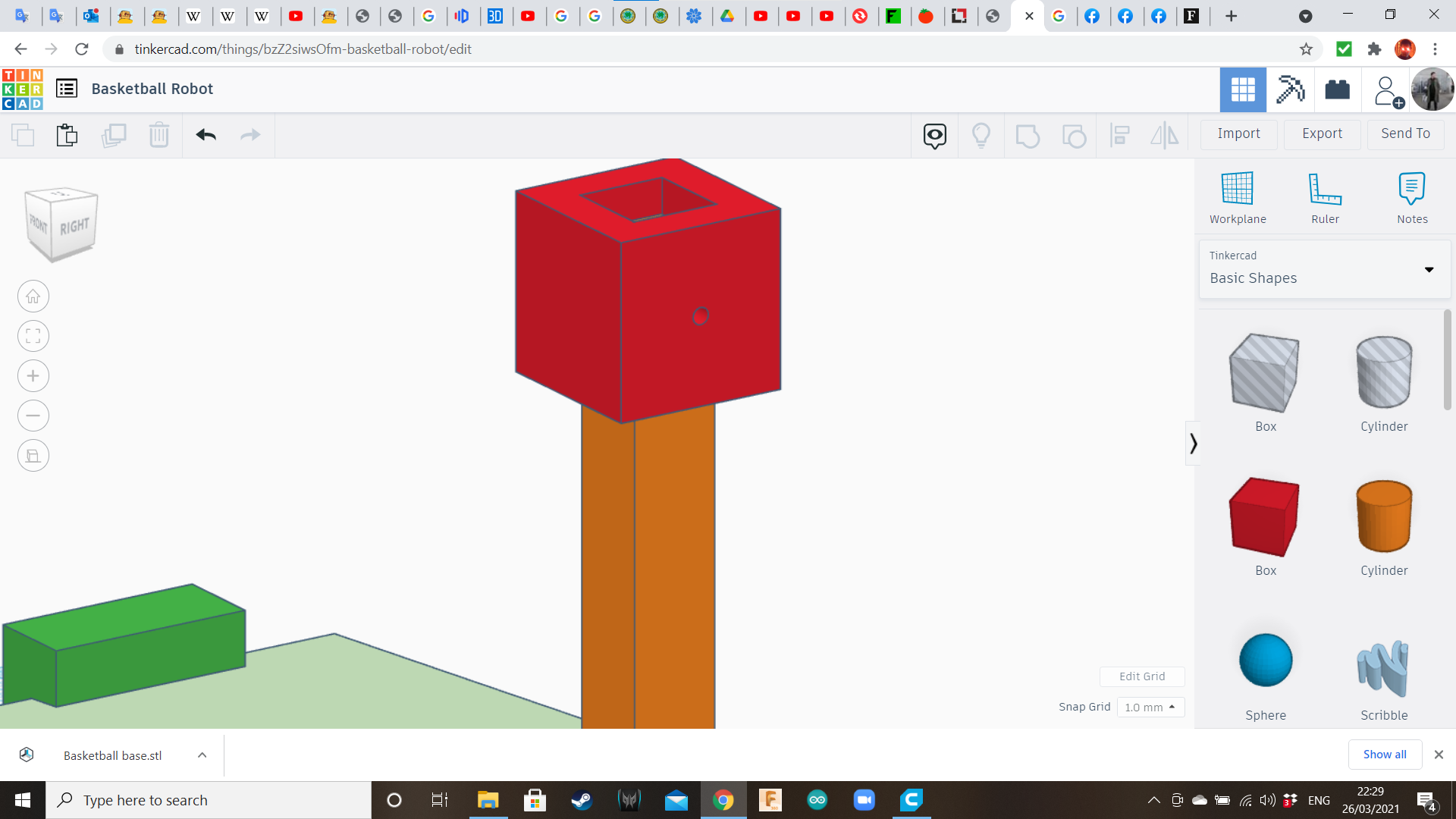Screen dimensions: 1456x819
Task: Click the Undo arrow in the toolbar
Action: pyautogui.click(x=205, y=134)
